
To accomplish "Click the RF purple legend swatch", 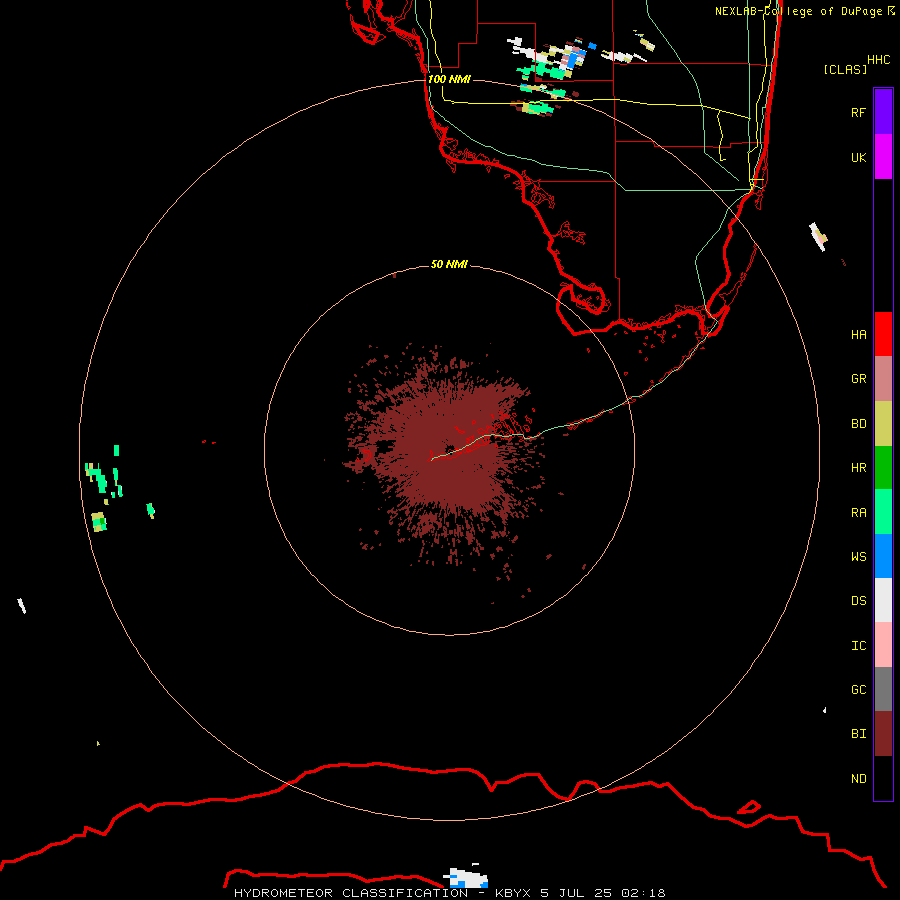I will coord(883,112).
